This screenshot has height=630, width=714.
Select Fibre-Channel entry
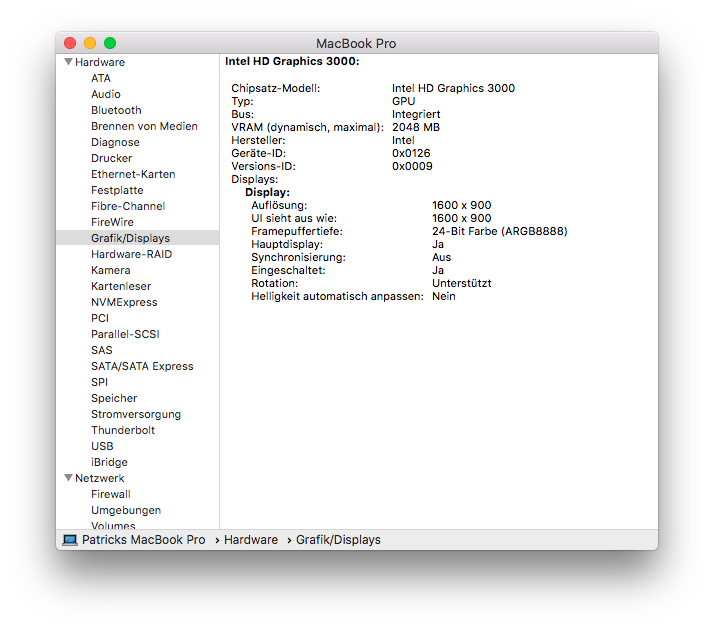(x=128, y=206)
